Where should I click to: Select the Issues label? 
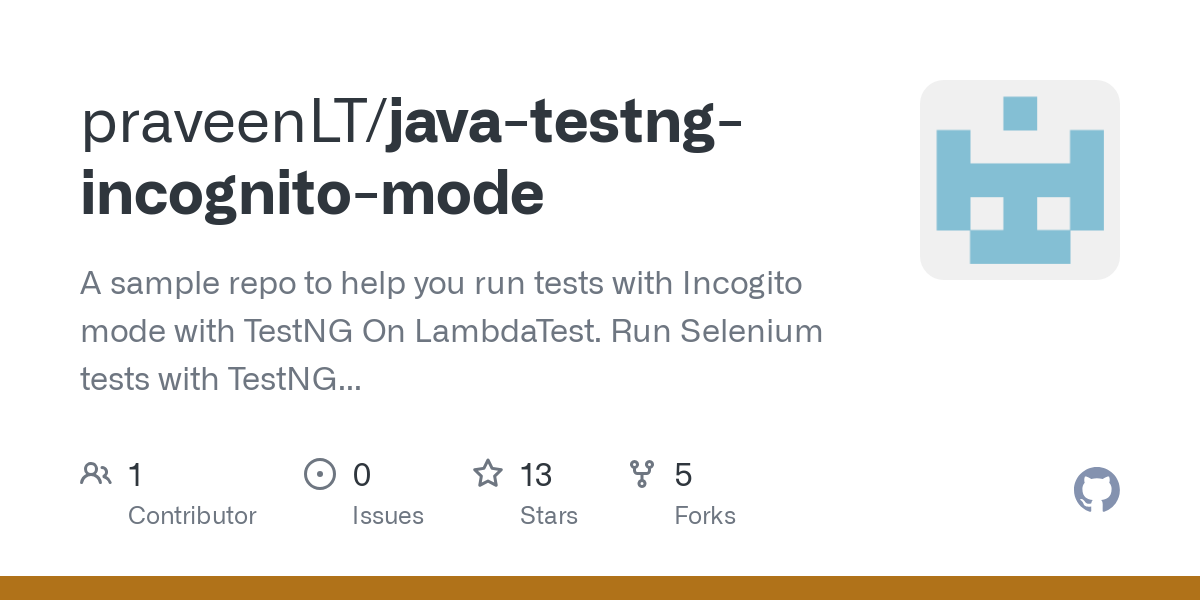point(387,516)
